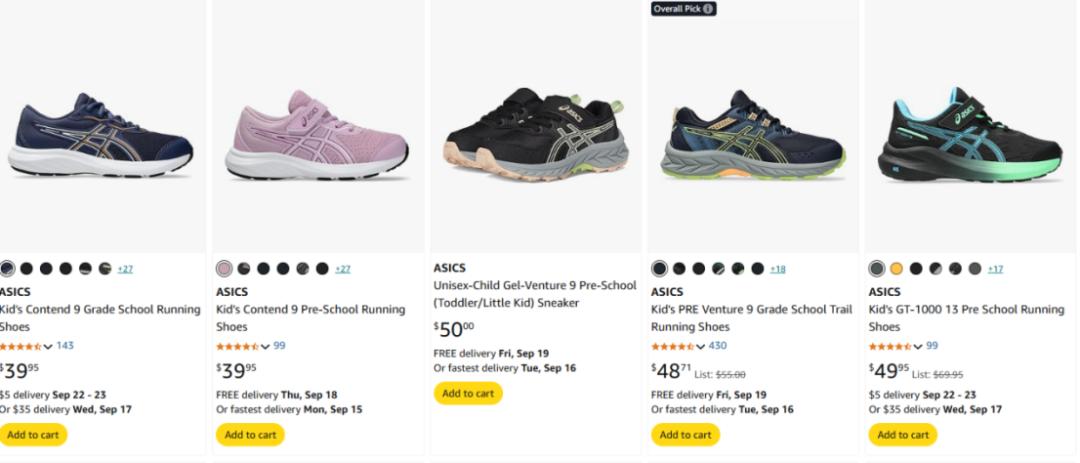This screenshot has width=1080, height=463.
Task: Add GT-1000 13 Pre School shoes to cart
Action: (x=904, y=435)
